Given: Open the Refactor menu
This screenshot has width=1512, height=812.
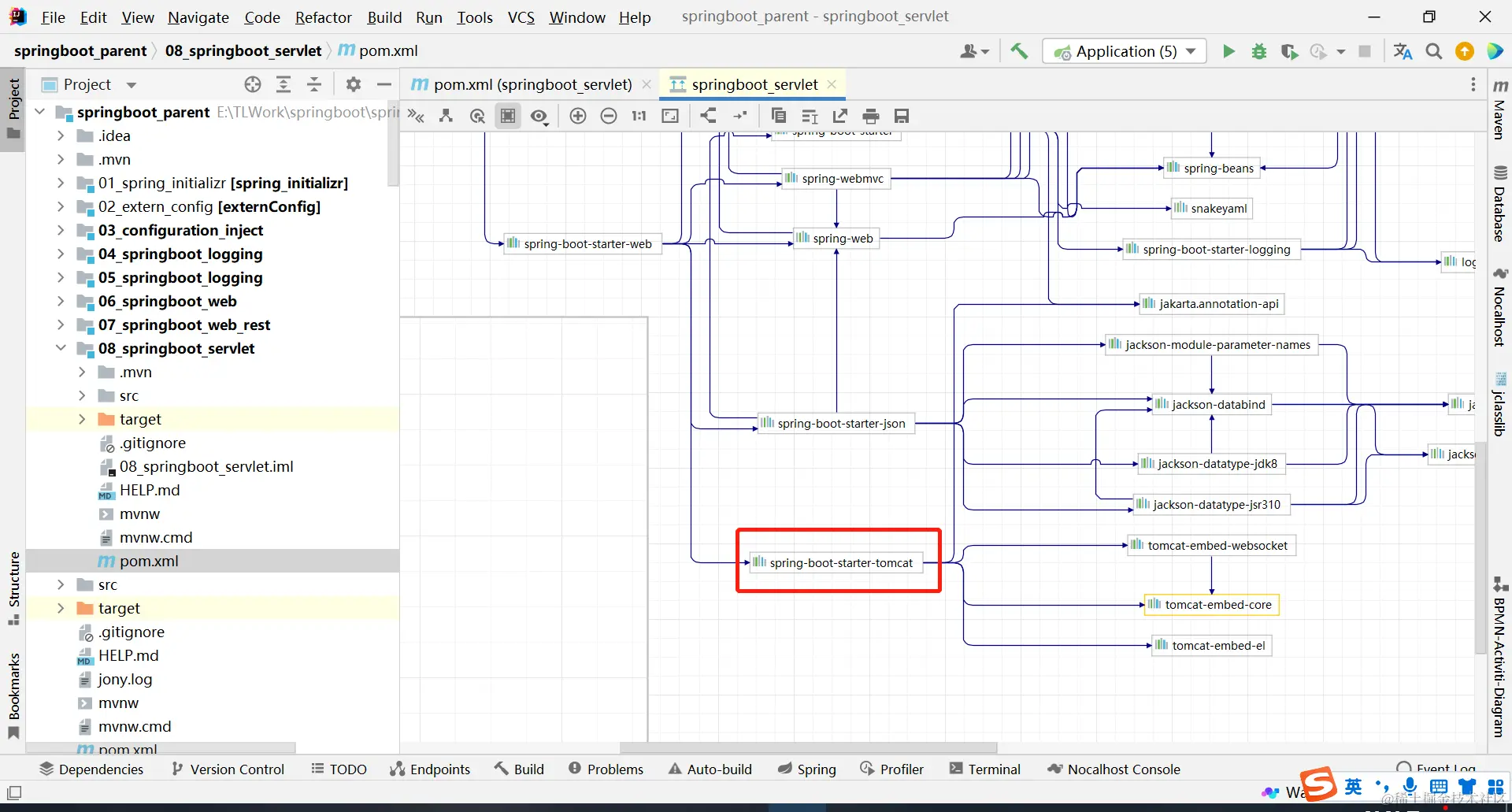Looking at the screenshot, I should tap(323, 17).
